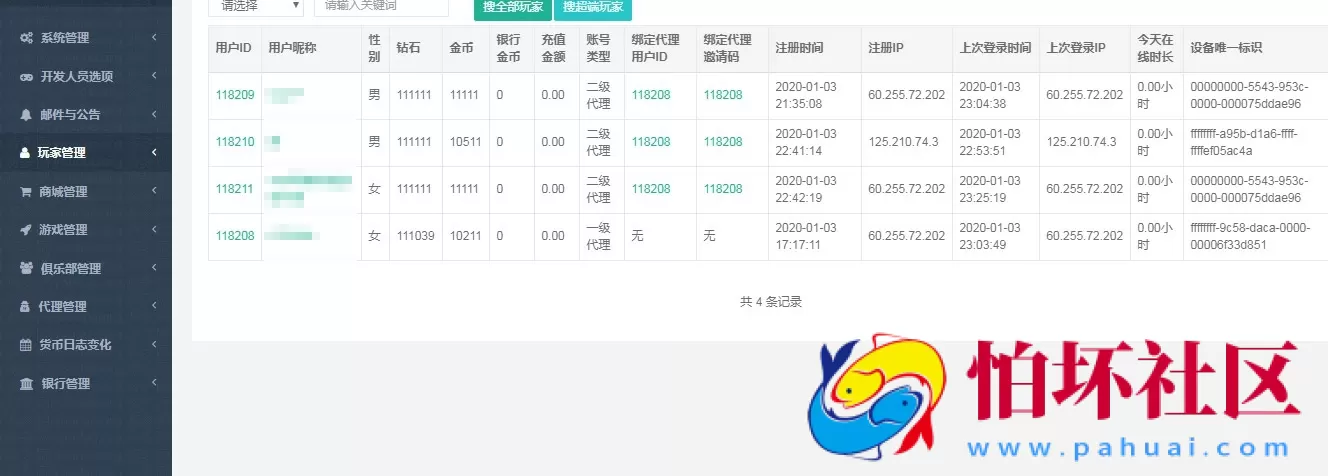Click the user icon beside 玩家管理
The width and height of the screenshot is (1328, 476).
click(x=27, y=153)
